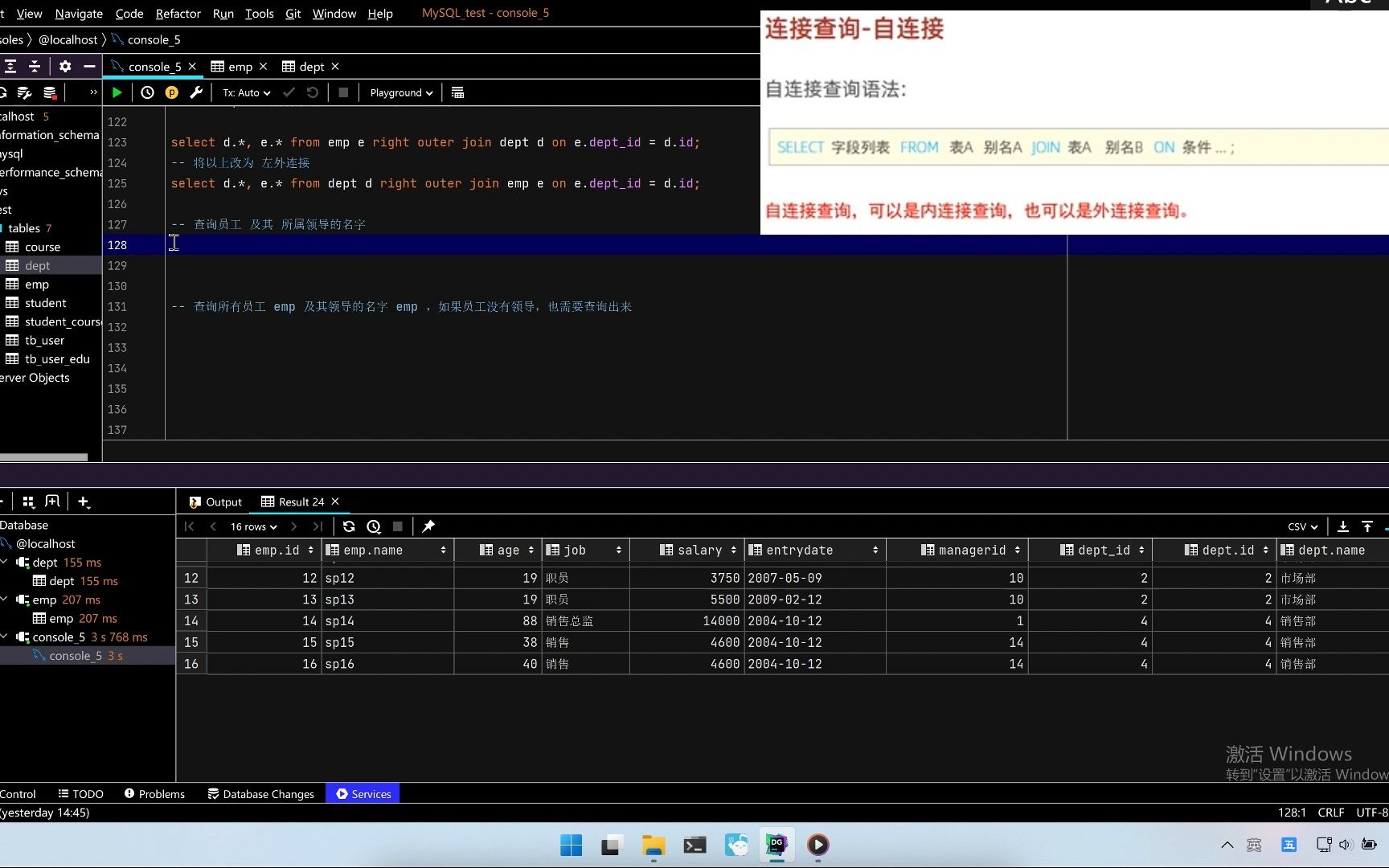
Task: Open the Playground session dropdown
Action: pos(401,92)
